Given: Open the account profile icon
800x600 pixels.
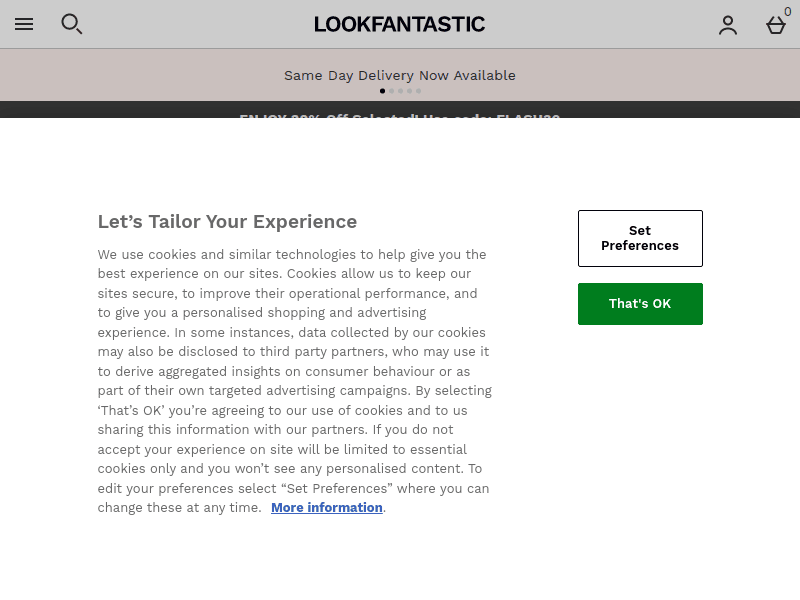Looking at the screenshot, I should click(728, 26).
